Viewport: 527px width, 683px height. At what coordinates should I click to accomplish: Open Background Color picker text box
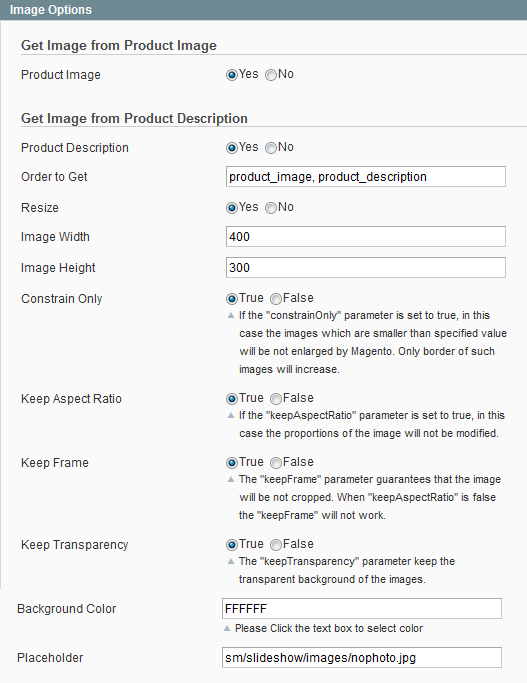point(362,609)
